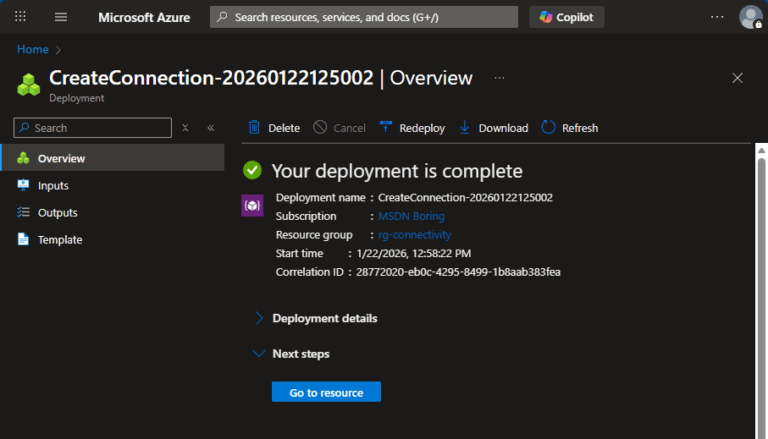Expand the Deployment details section

(x=315, y=318)
